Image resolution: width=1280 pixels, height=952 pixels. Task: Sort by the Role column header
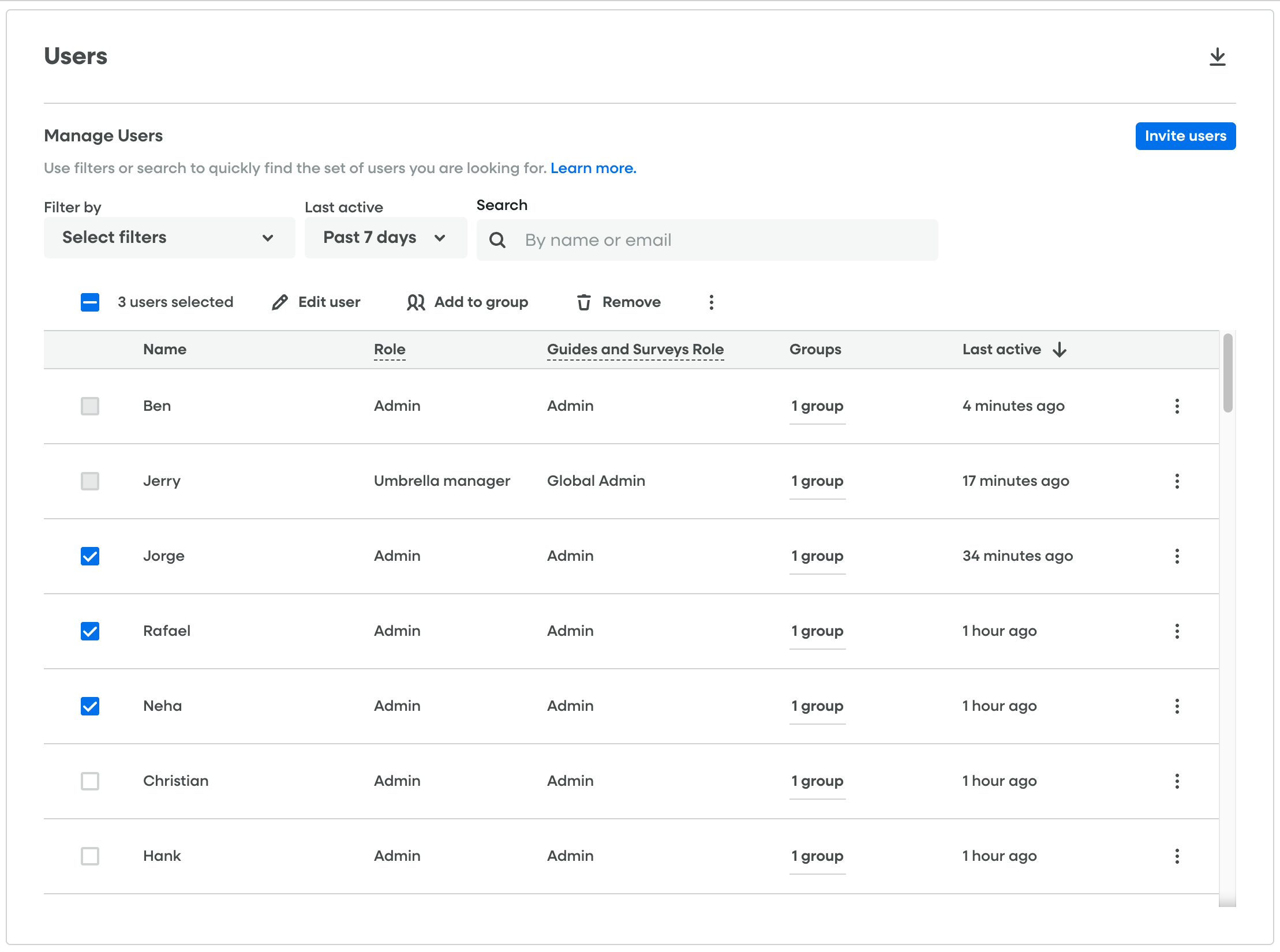point(390,350)
